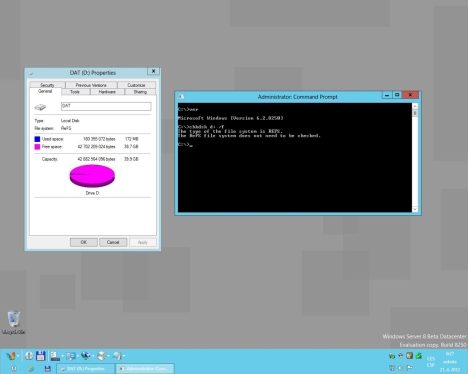Click the disc icon on the taskbar toolbar
This screenshot has height=374, width=468.
click(x=102, y=356)
